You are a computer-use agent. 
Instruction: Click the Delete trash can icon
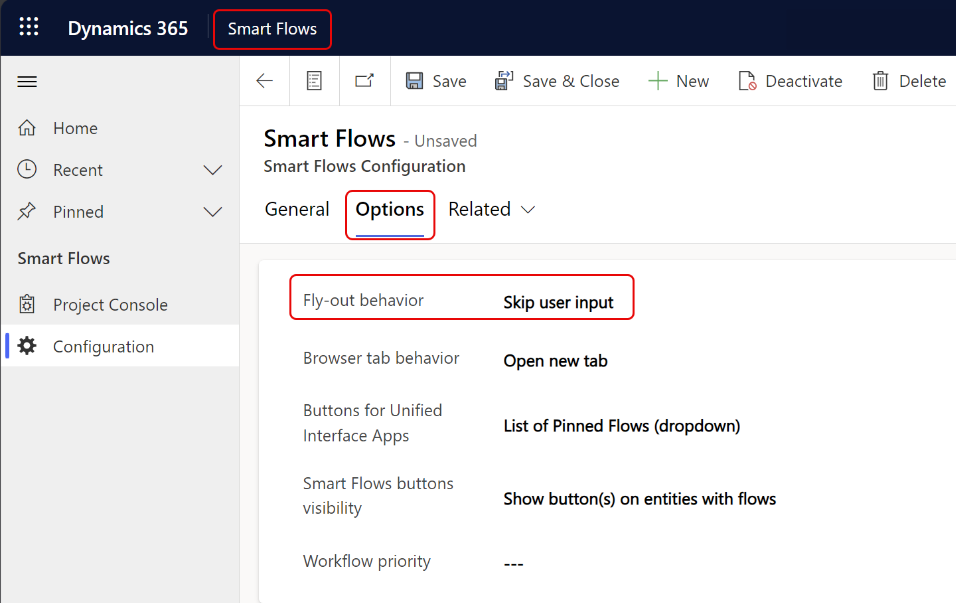coord(880,81)
